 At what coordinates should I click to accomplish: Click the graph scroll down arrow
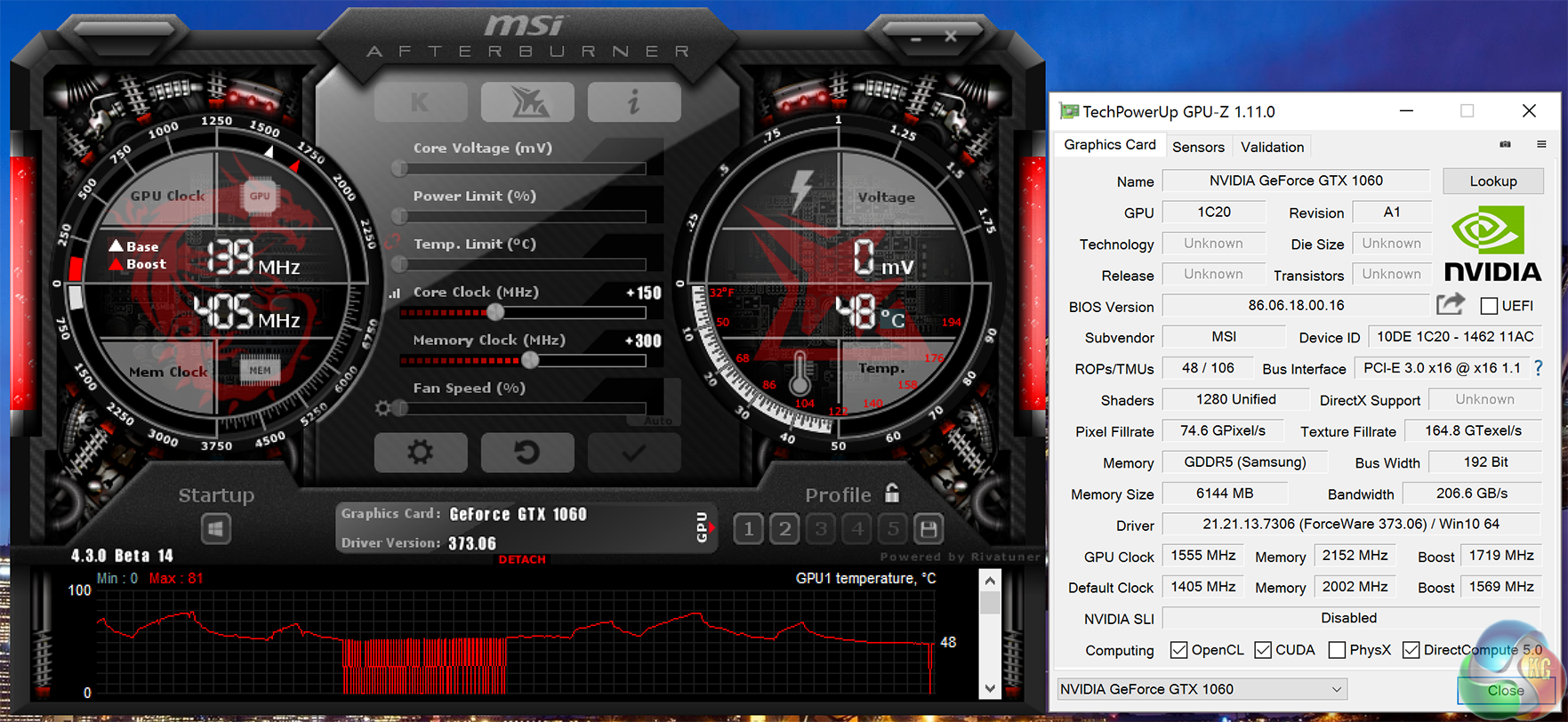990,688
